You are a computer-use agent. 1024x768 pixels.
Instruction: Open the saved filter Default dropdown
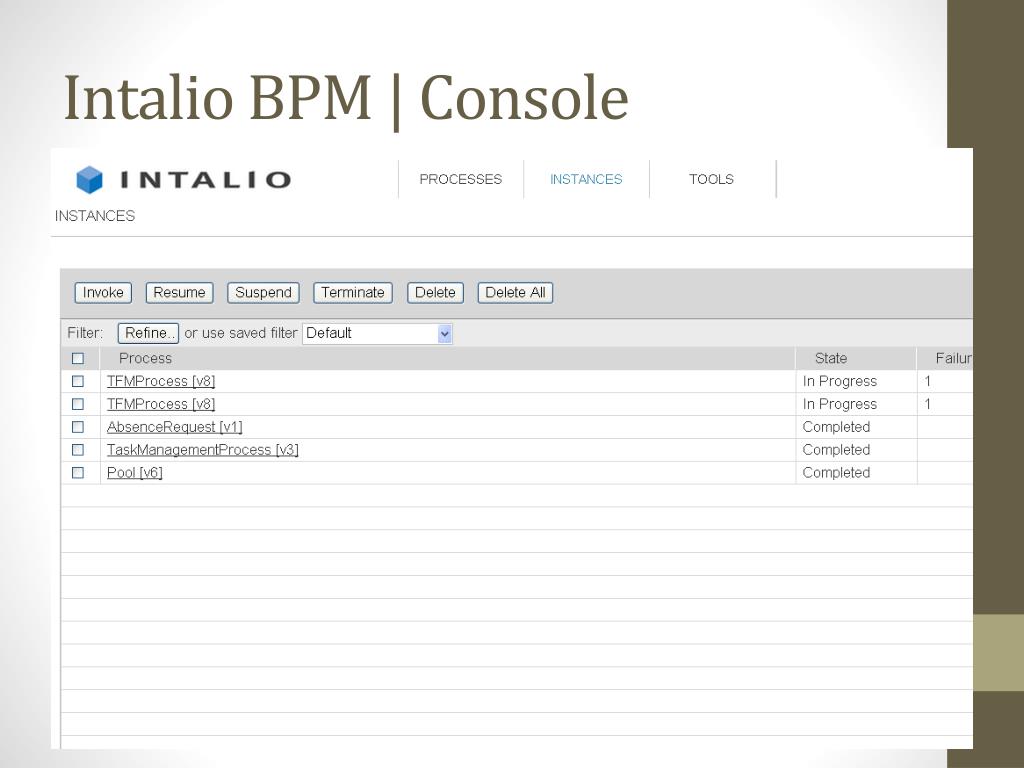point(377,333)
